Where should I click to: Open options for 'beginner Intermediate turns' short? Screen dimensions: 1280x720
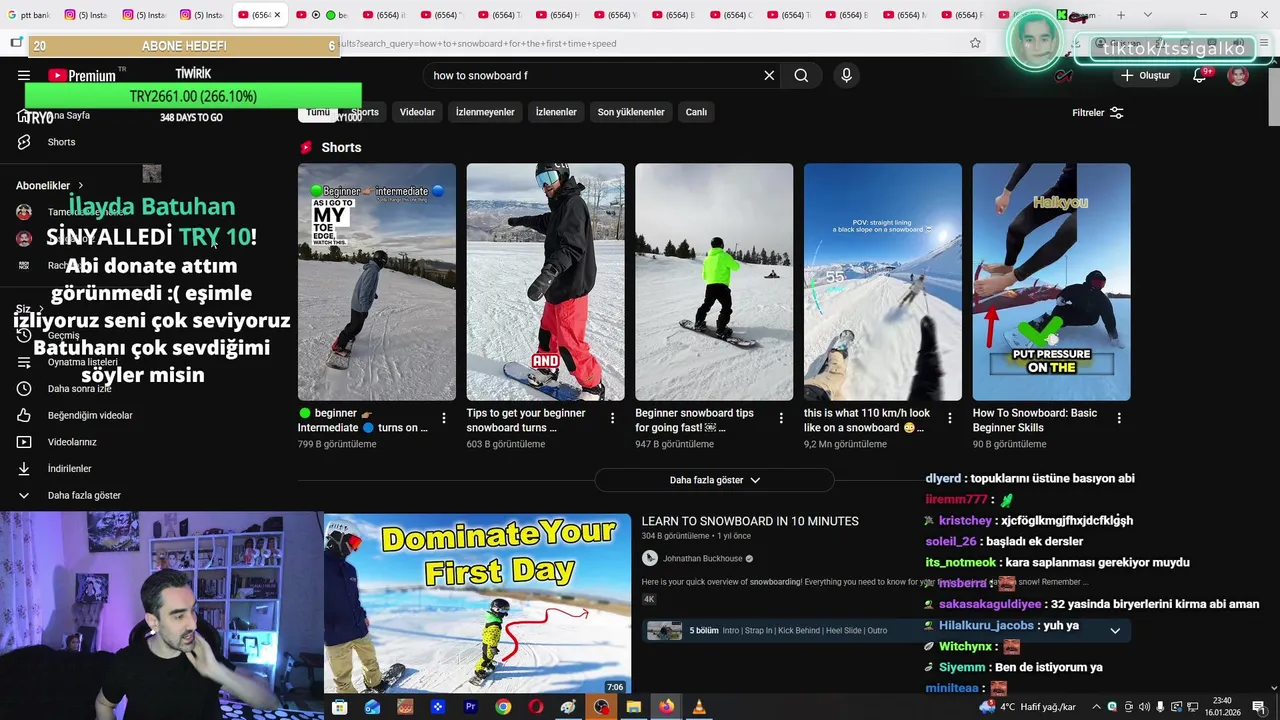pyautogui.click(x=444, y=418)
